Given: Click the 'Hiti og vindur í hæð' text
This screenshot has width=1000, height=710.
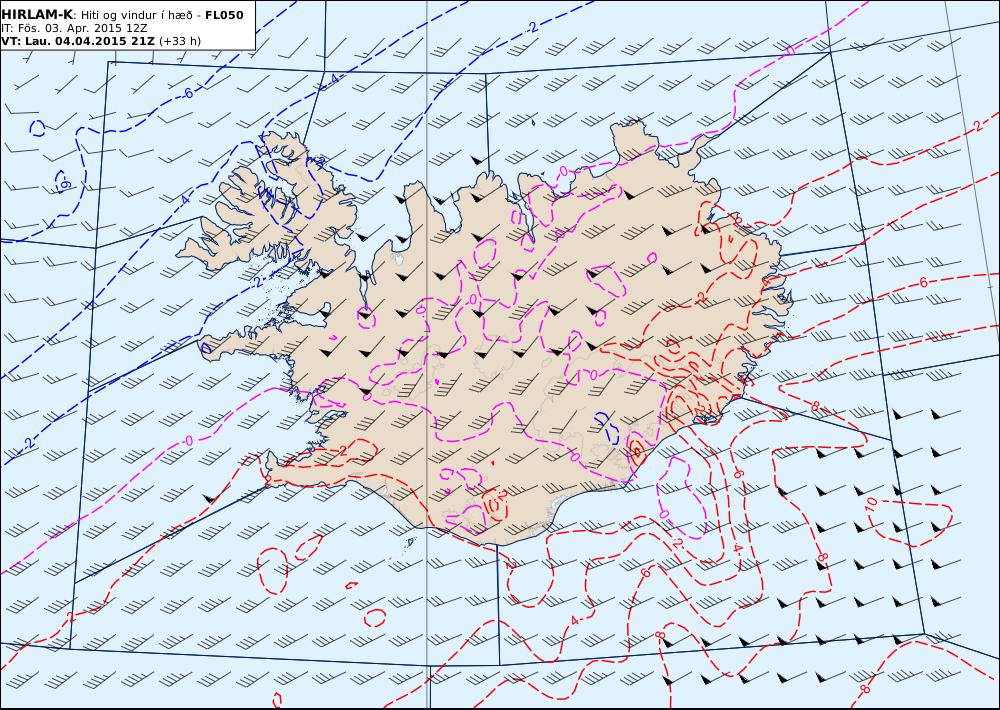Looking at the screenshot, I should (x=137, y=15).
